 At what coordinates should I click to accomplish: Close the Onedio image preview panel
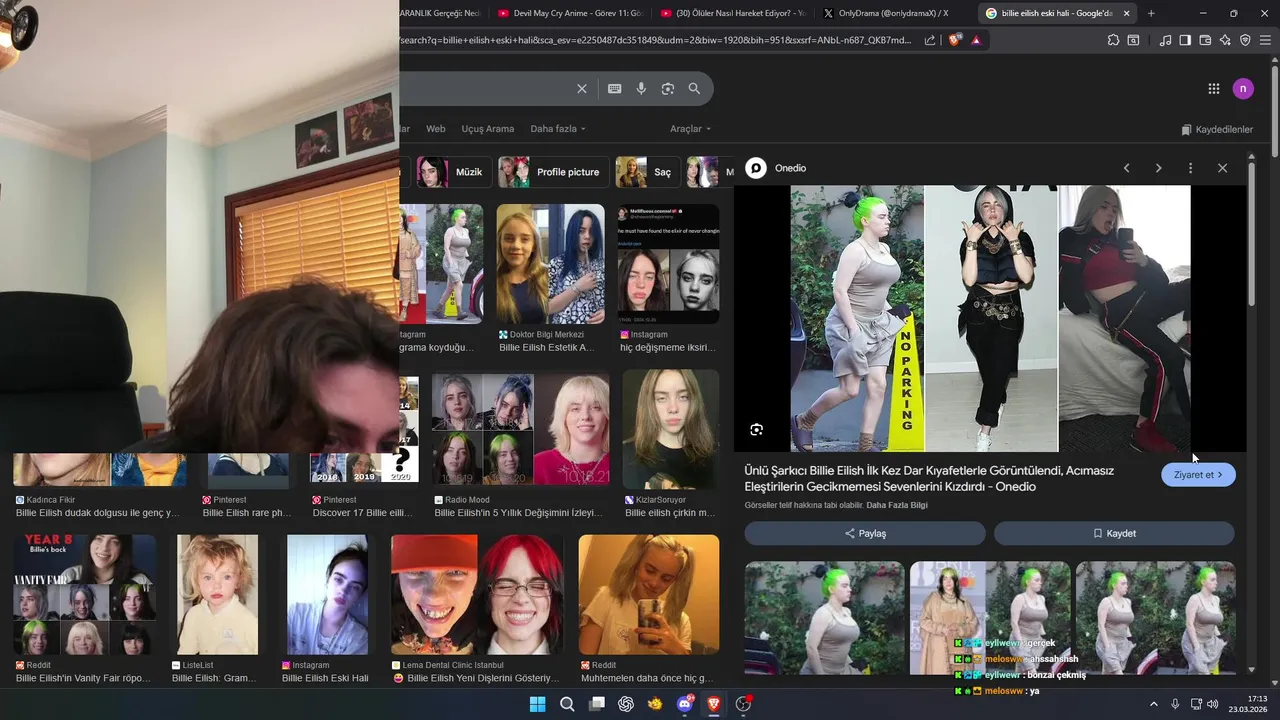click(x=1222, y=168)
